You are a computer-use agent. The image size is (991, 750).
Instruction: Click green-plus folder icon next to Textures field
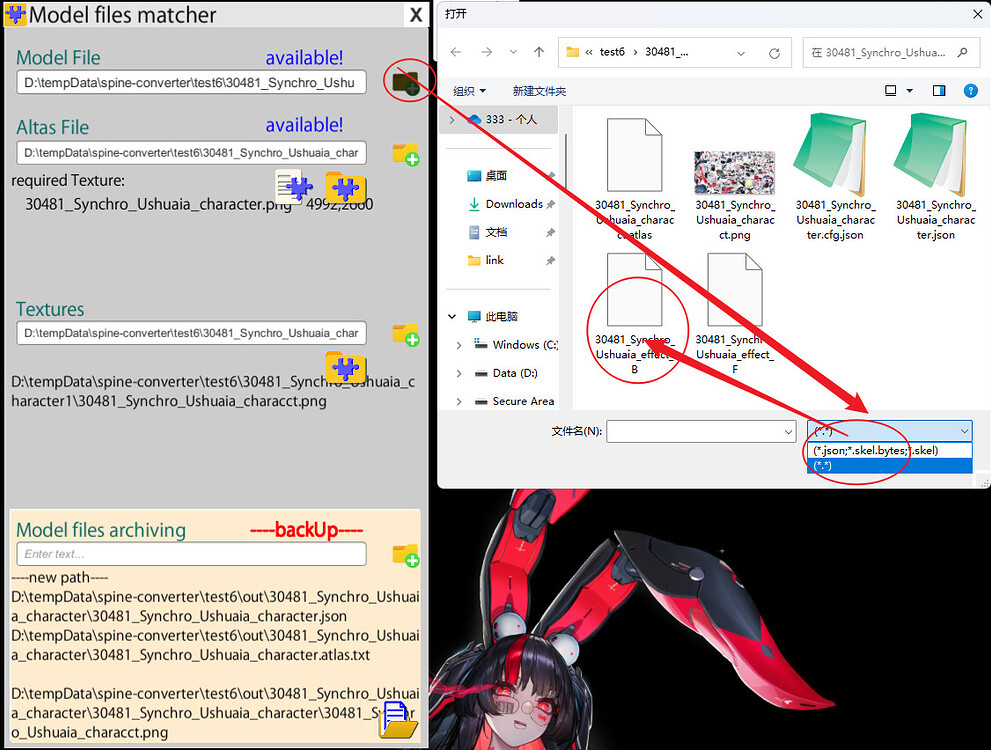tap(405, 335)
